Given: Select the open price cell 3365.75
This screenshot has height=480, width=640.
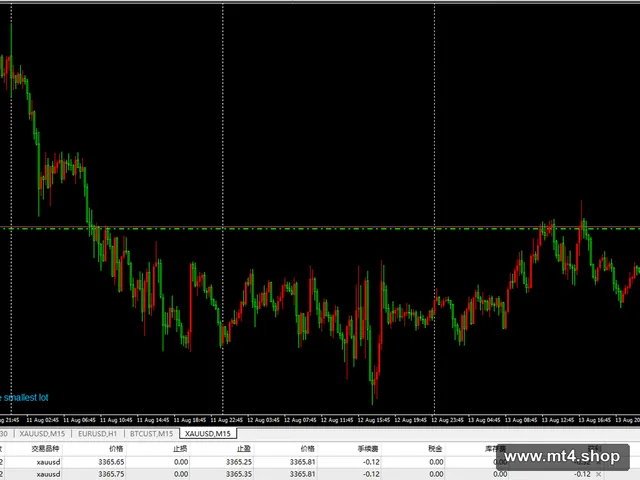Looking at the screenshot, I should pyautogui.click(x=111, y=474).
